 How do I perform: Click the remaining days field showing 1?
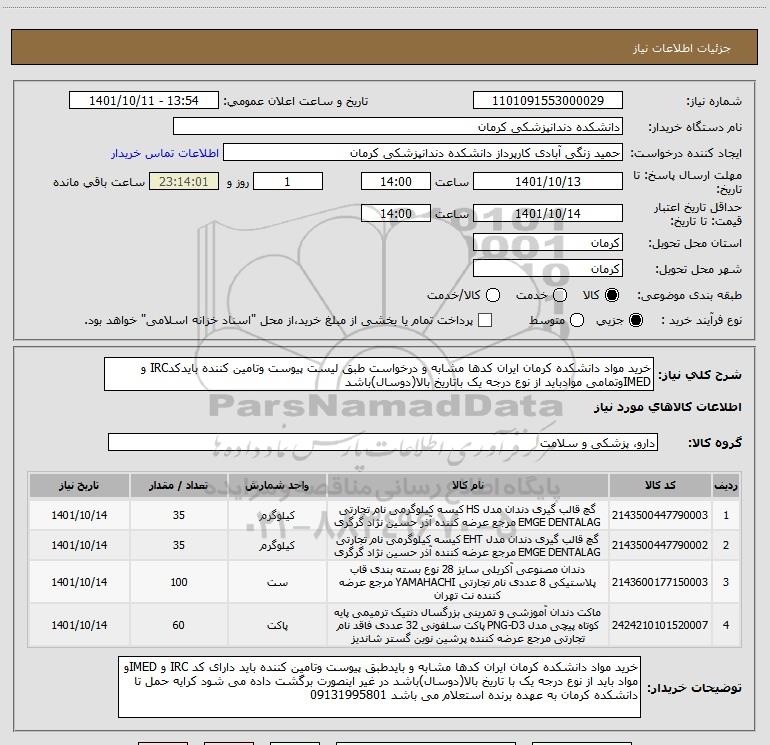click(x=288, y=182)
